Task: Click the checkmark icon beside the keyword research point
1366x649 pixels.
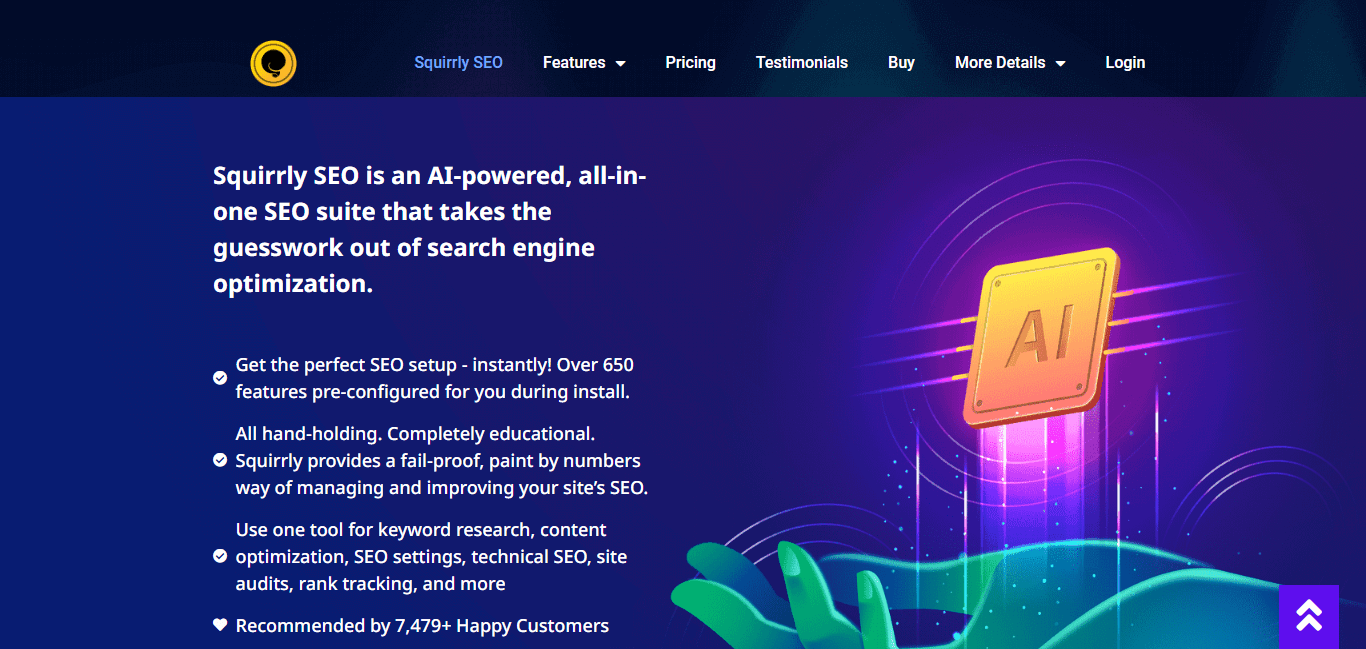Action: click(219, 556)
